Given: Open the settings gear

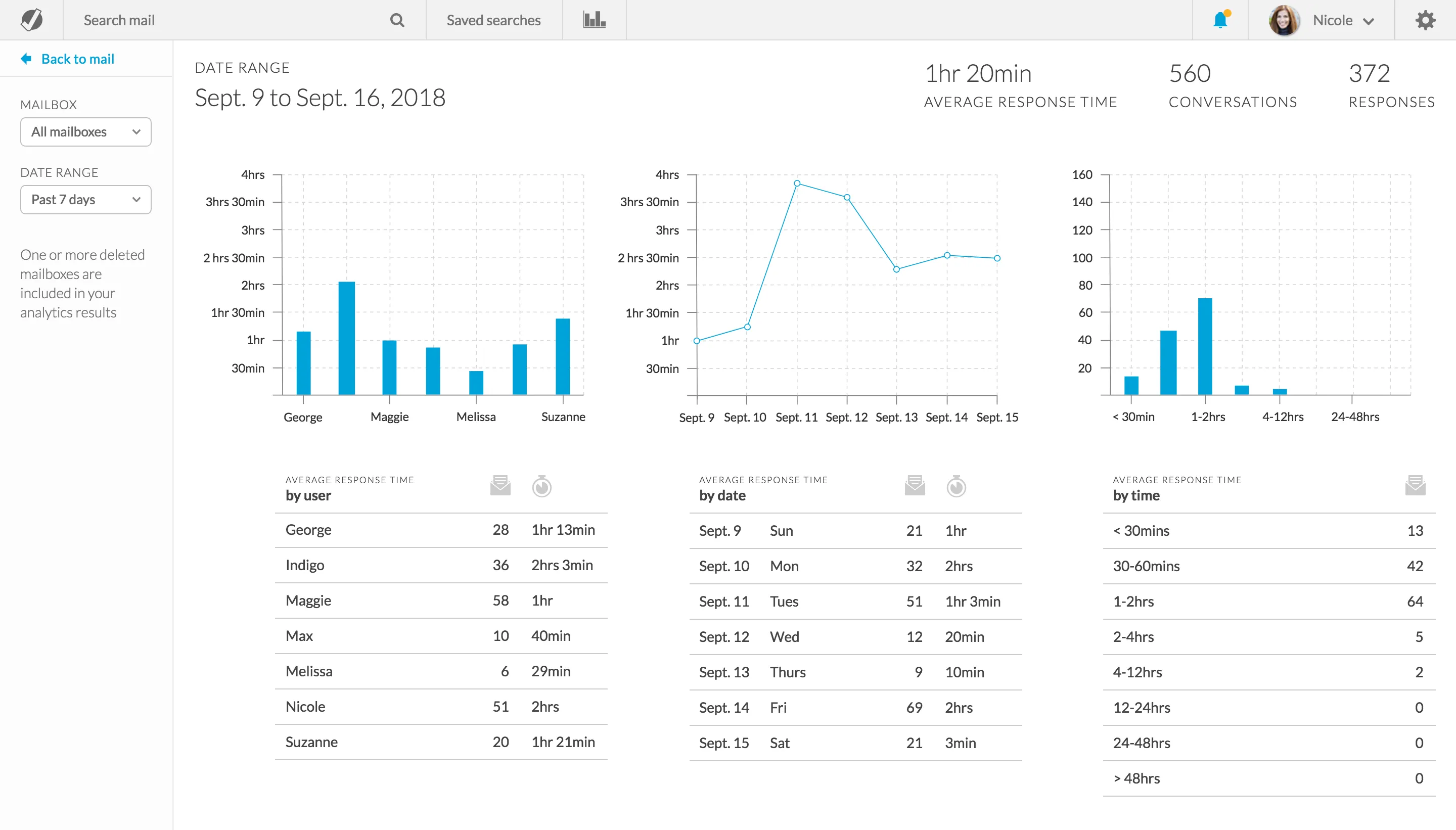Looking at the screenshot, I should coord(1425,21).
